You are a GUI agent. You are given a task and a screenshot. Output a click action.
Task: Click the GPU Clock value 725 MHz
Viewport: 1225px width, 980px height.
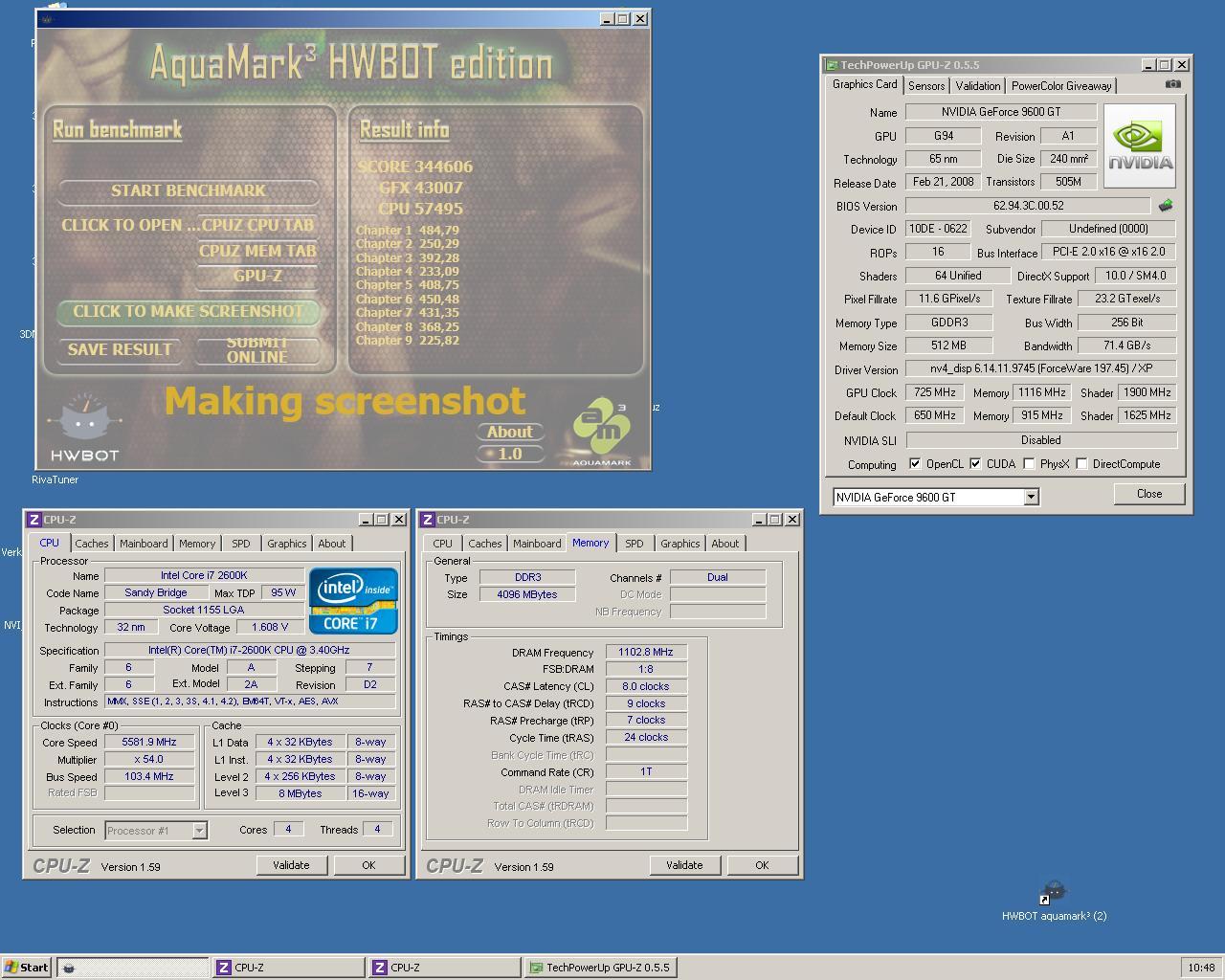(934, 392)
